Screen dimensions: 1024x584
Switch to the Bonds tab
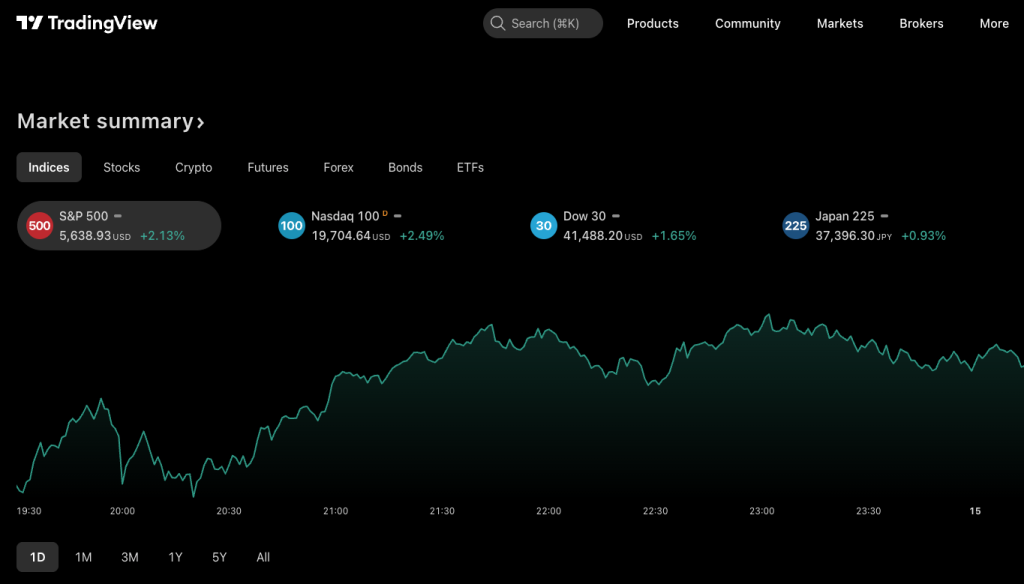click(x=405, y=167)
